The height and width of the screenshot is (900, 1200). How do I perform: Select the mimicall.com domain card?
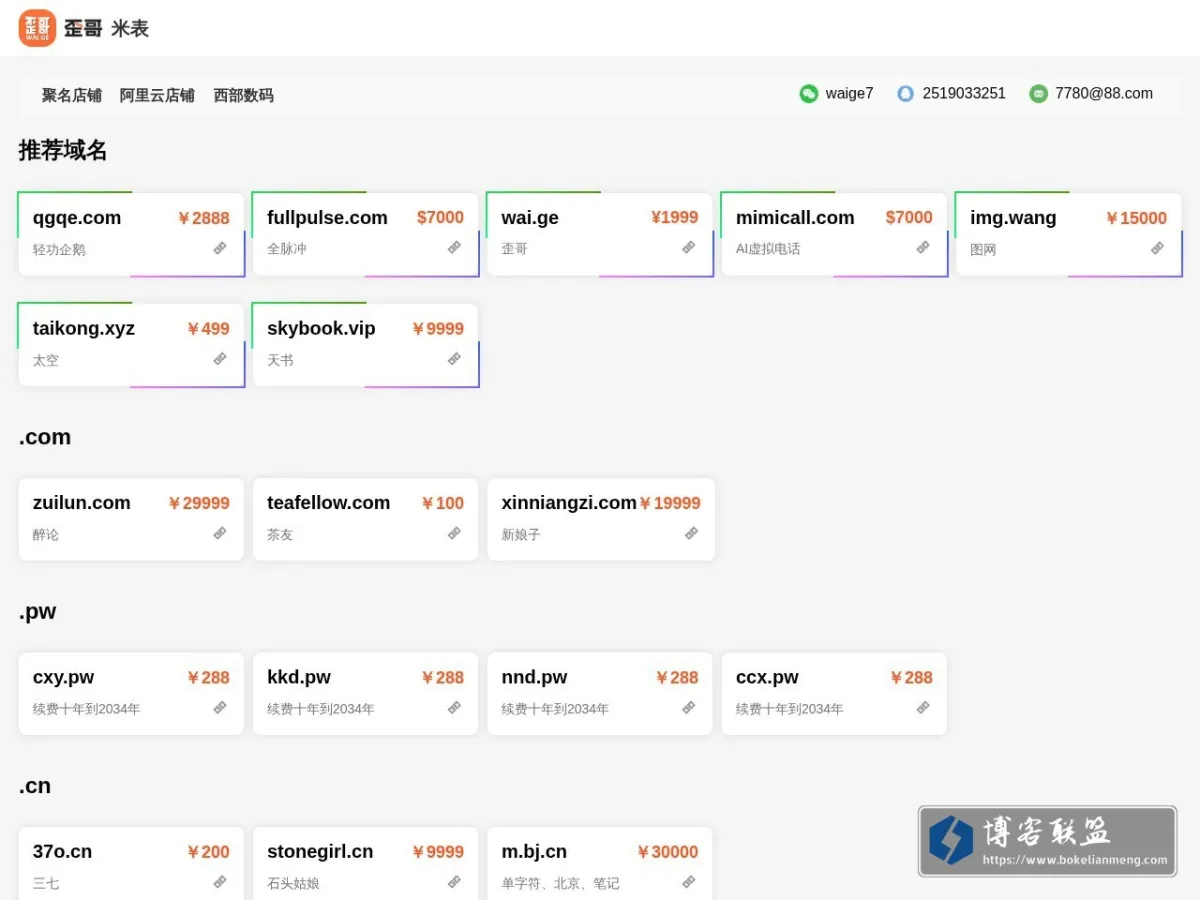coord(834,234)
